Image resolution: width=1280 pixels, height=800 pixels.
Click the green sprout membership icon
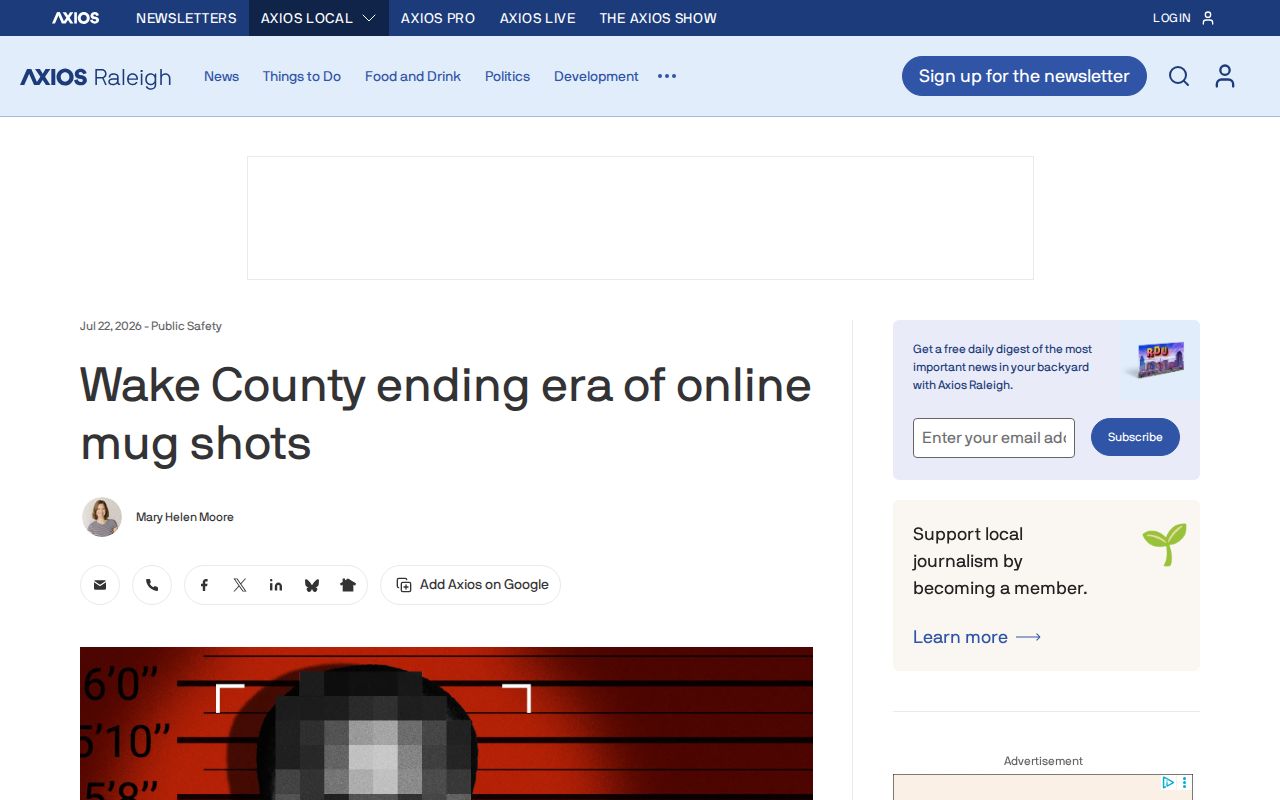coord(1165,544)
